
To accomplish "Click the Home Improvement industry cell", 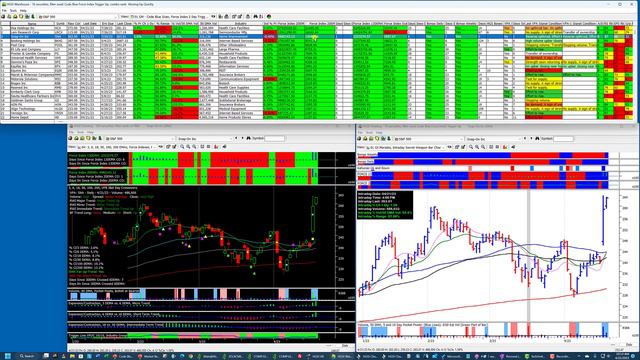I will coord(240,36).
